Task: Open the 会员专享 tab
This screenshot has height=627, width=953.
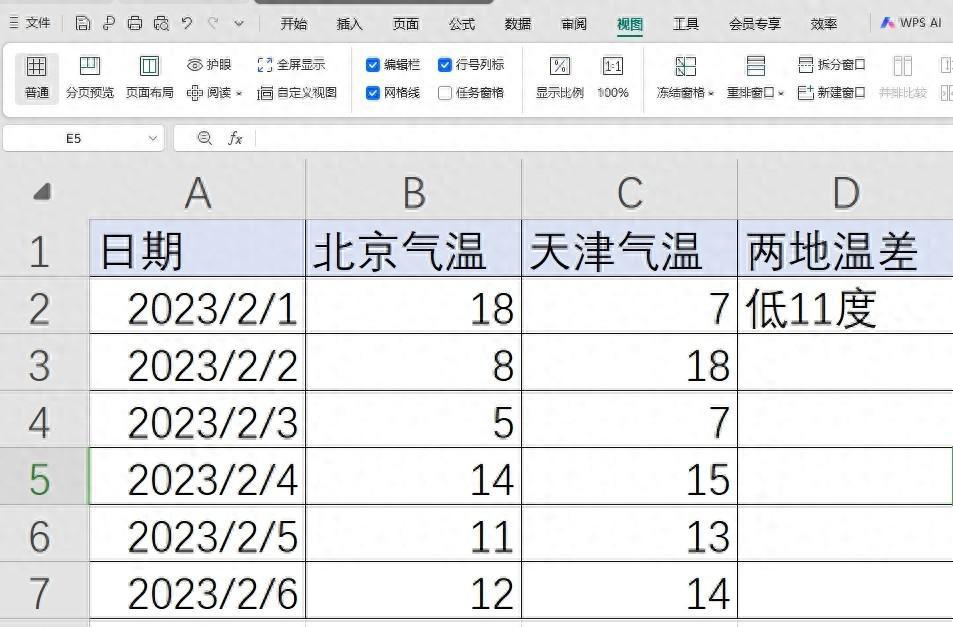Action: (x=755, y=24)
